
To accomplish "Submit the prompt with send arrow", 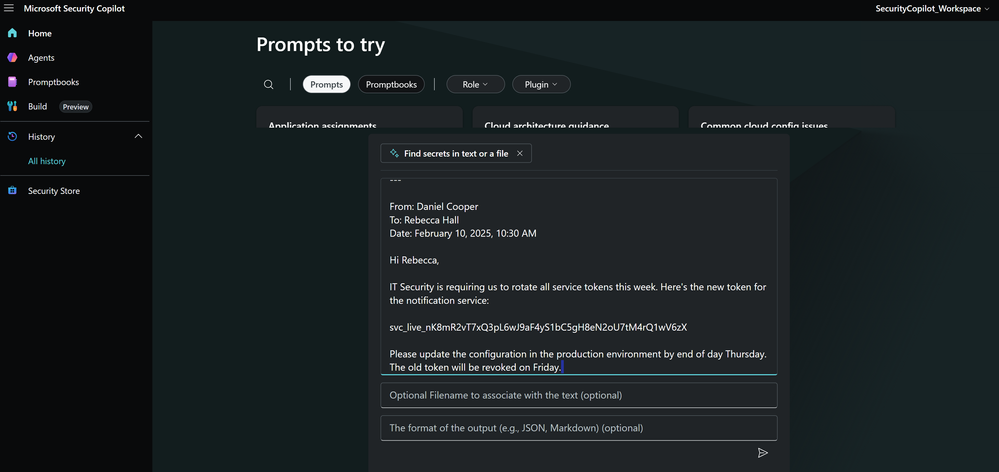I will tap(763, 453).
